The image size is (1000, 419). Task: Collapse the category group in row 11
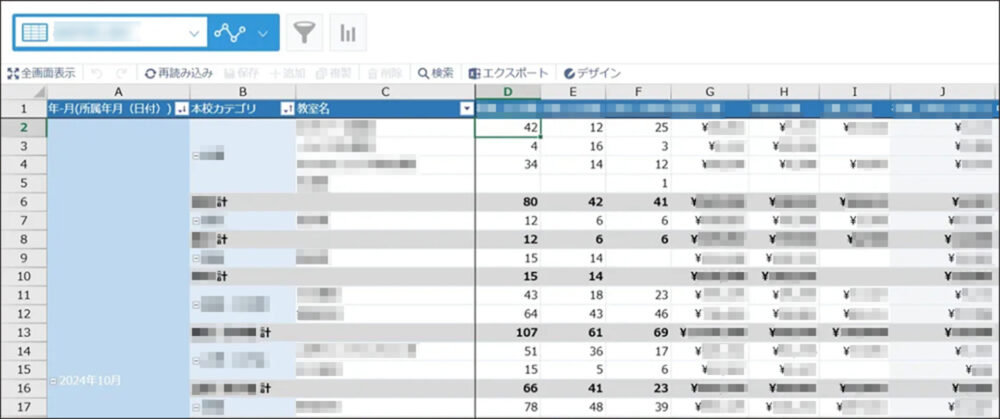[195, 305]
